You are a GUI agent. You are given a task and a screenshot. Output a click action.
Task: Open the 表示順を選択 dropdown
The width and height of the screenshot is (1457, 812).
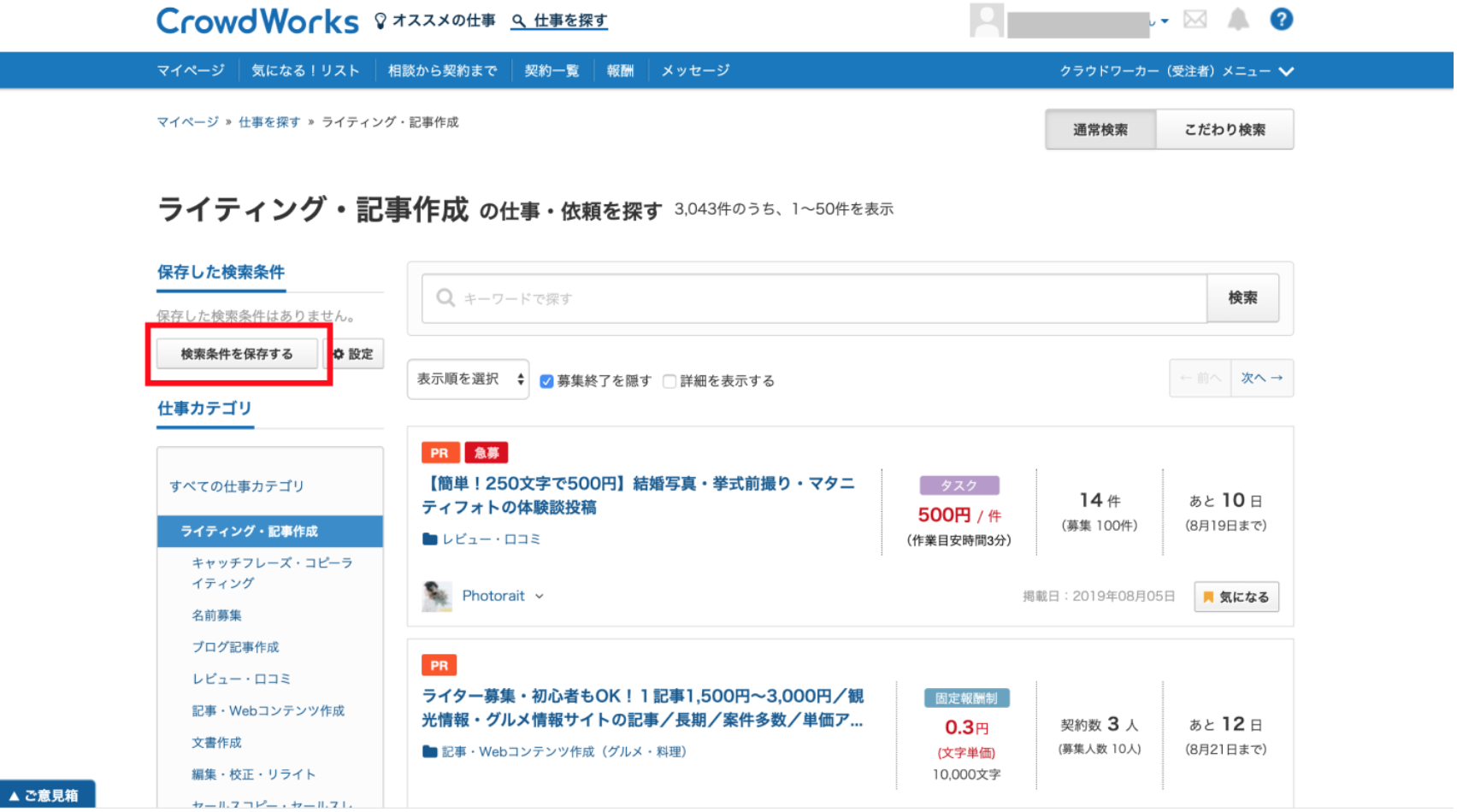(x=469, y=380)
